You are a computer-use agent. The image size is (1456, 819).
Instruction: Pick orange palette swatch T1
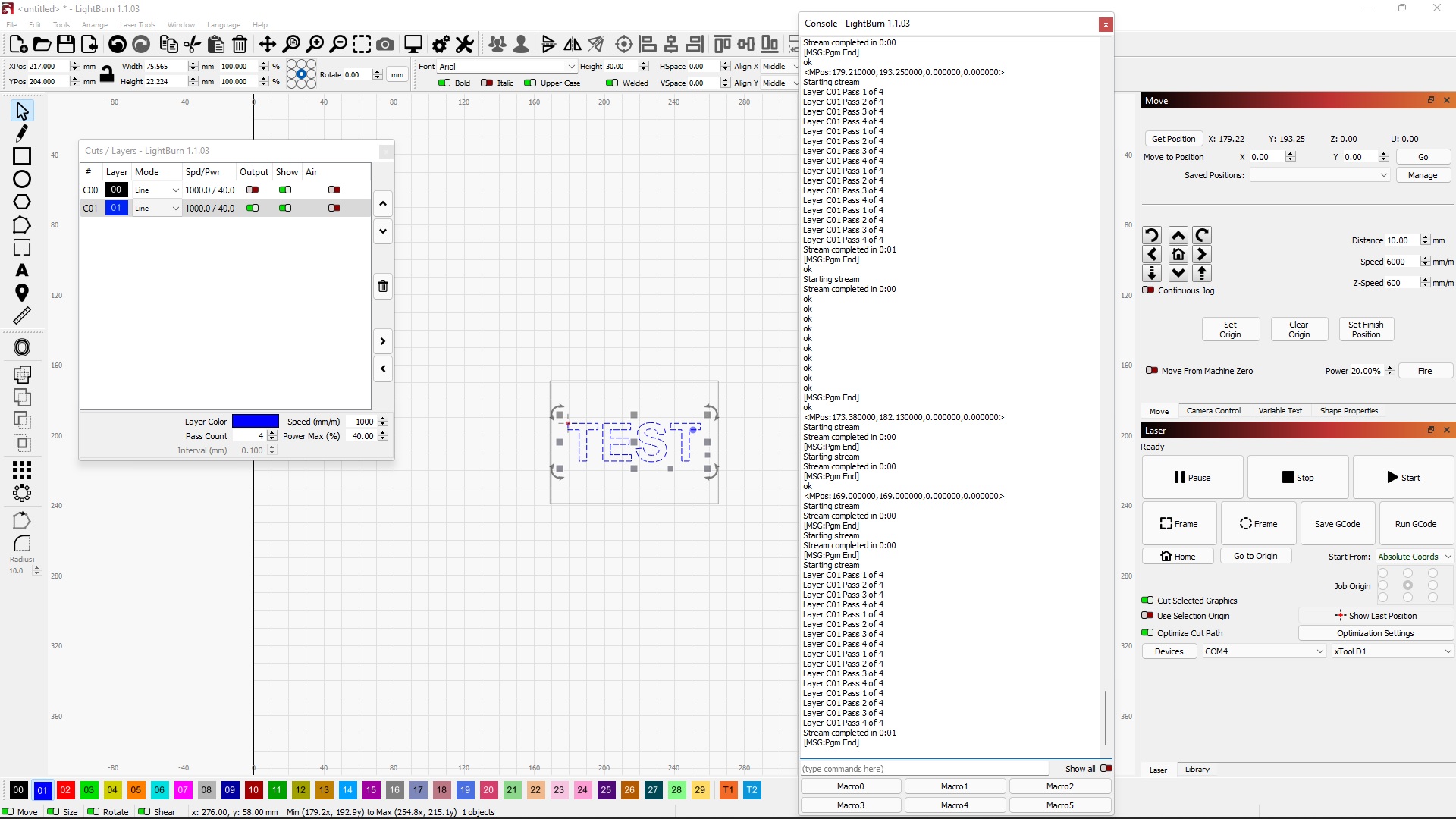(728, 790)
